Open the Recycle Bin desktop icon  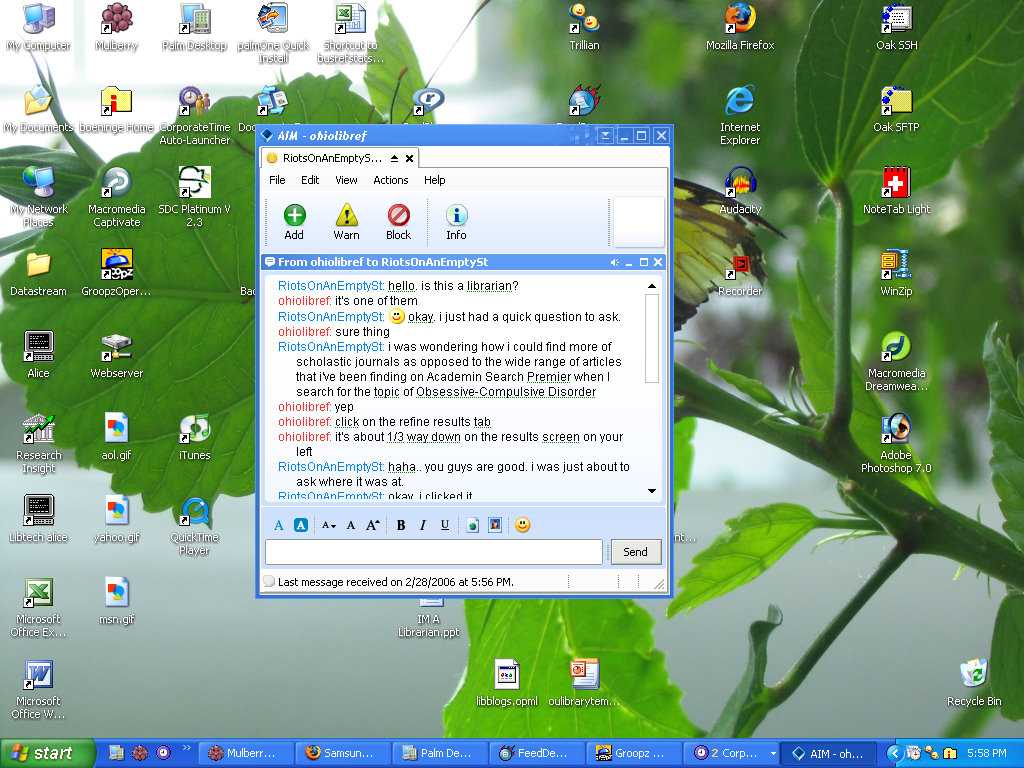(x=974, y=683)
